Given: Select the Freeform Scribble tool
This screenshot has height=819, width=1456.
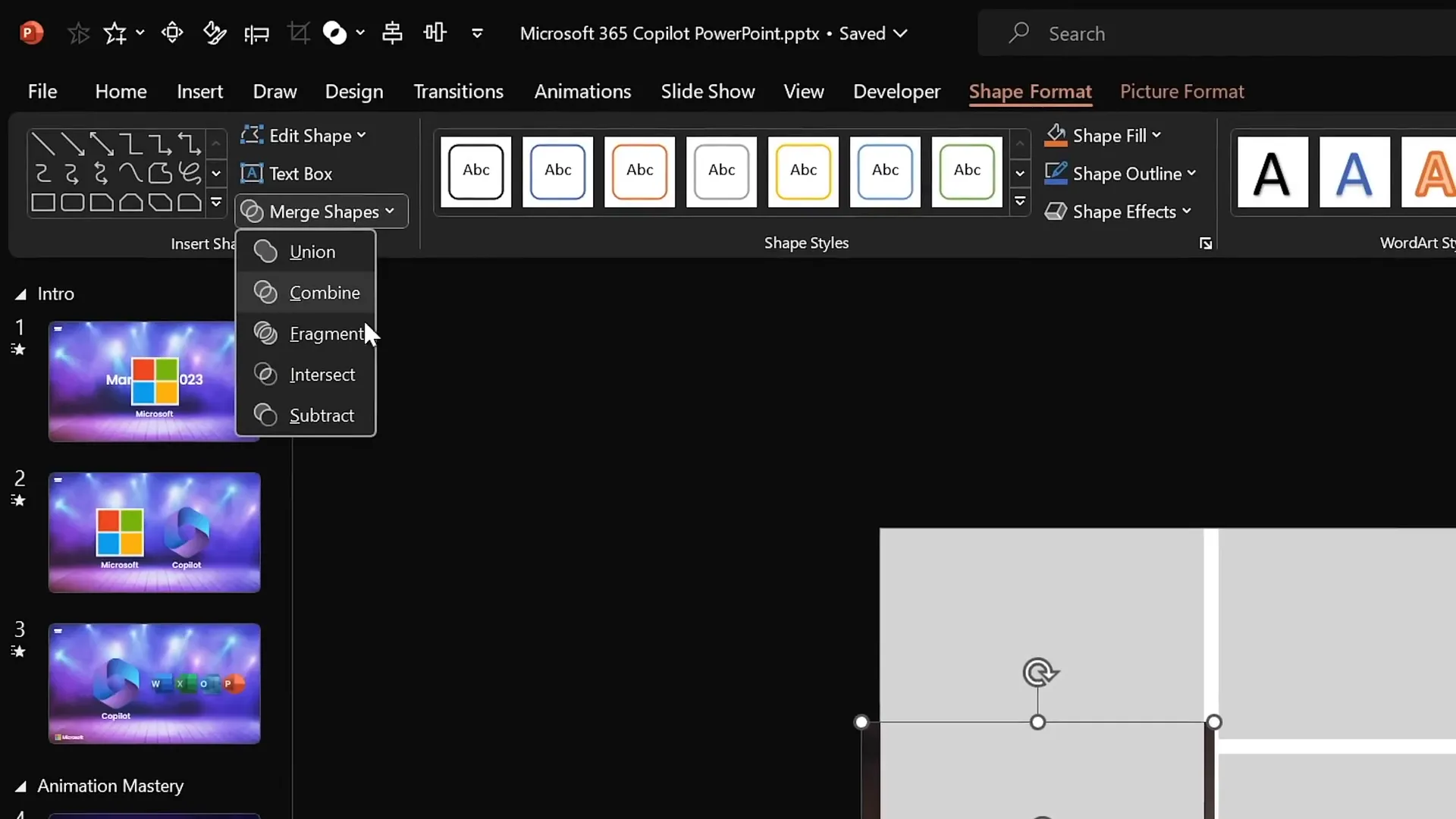Looking at the screenshot, I should point(190,173).
